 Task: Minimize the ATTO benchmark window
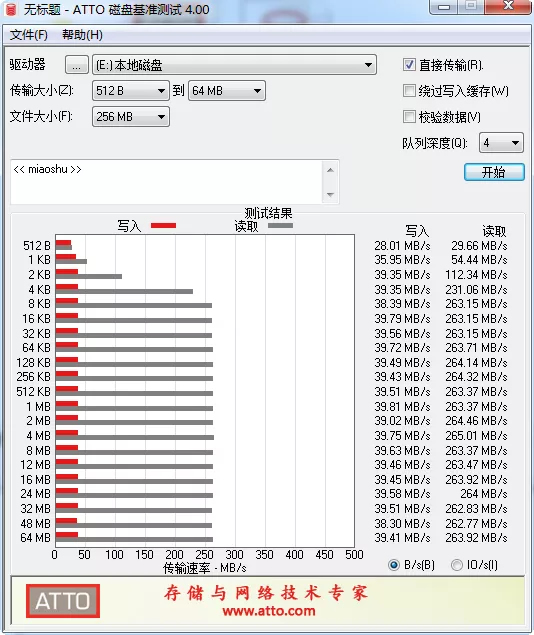click(x=445, y=7)
